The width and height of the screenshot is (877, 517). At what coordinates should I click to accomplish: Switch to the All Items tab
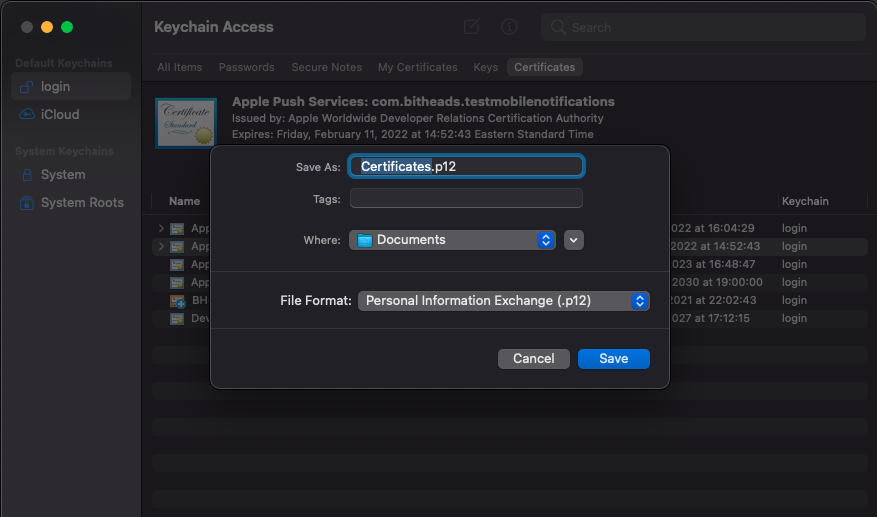pyautogui.click(x=180, y=67)
